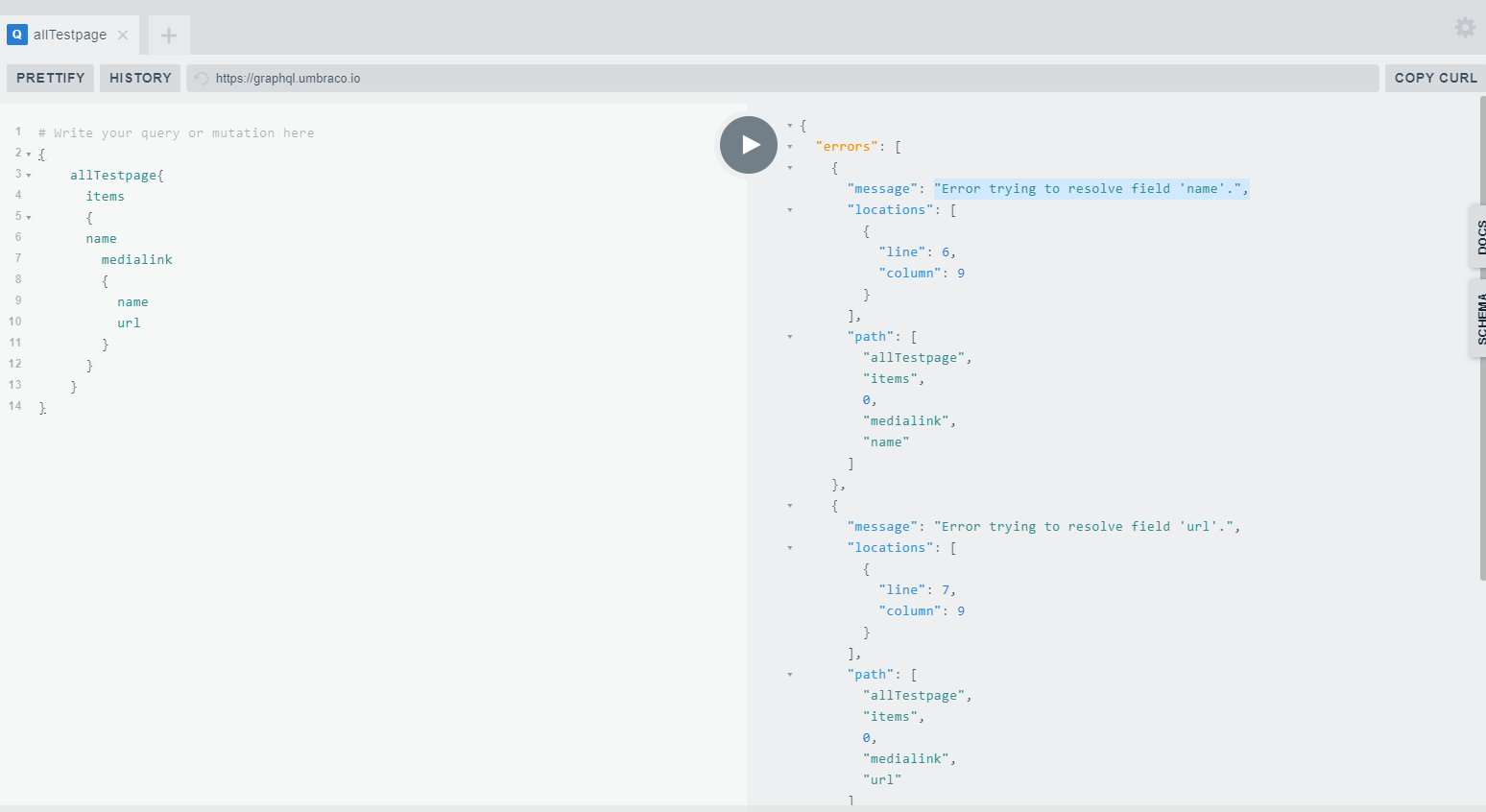Image resolution: width=1486 pixels, height=812 pixels.
Task: Open a new tab with the plus icon
Action: point(168,35)
